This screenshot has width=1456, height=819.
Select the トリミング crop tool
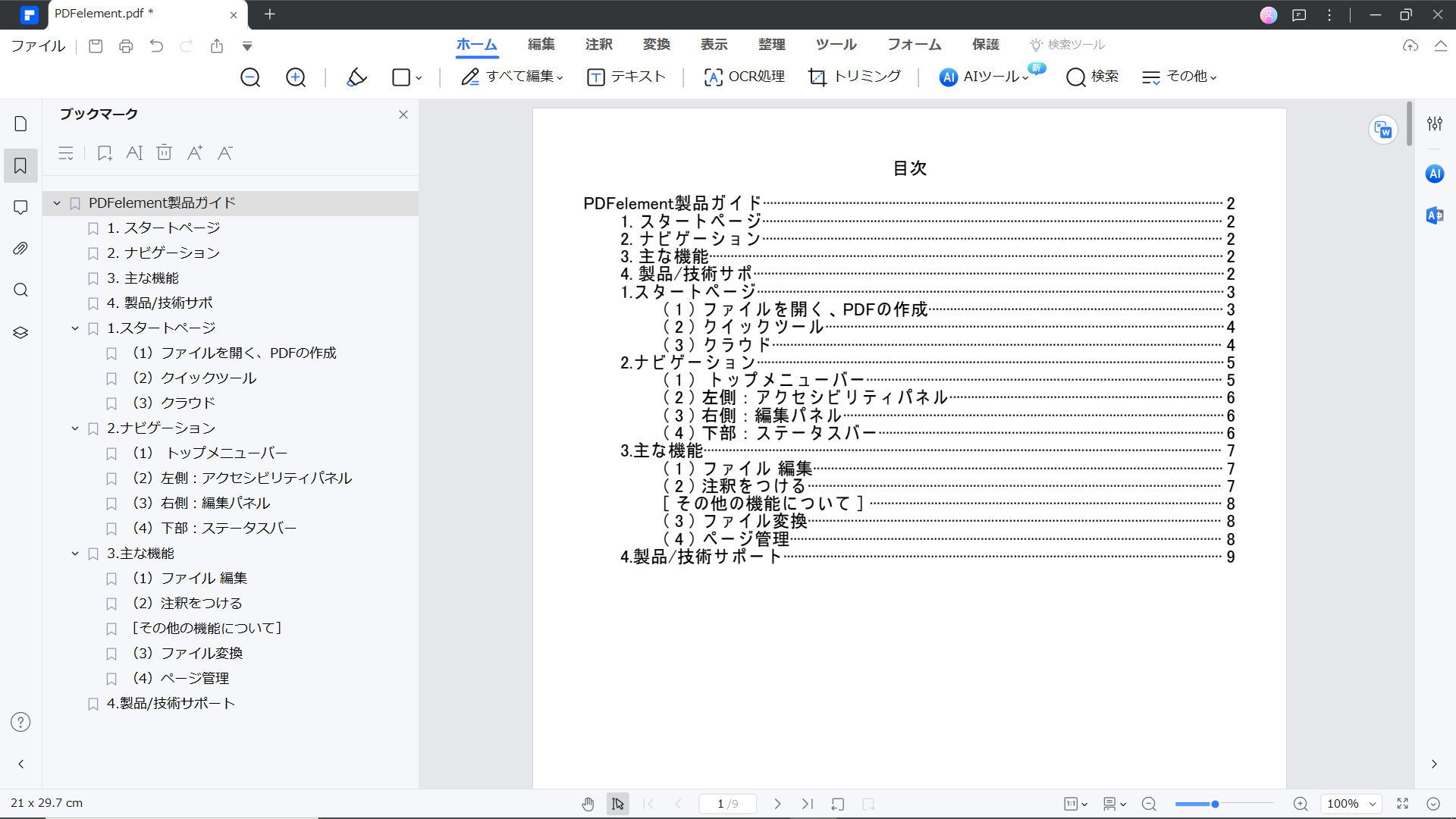click(855, 77)
